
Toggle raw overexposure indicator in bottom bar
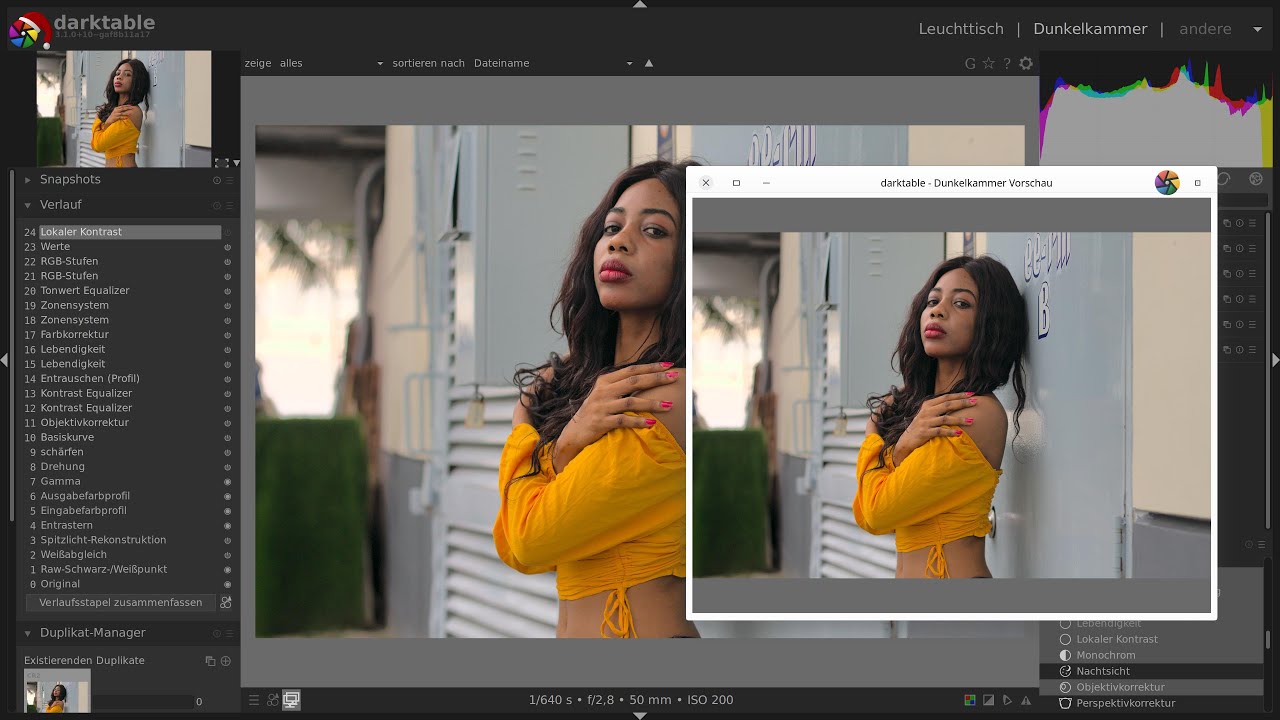[970, 700]
